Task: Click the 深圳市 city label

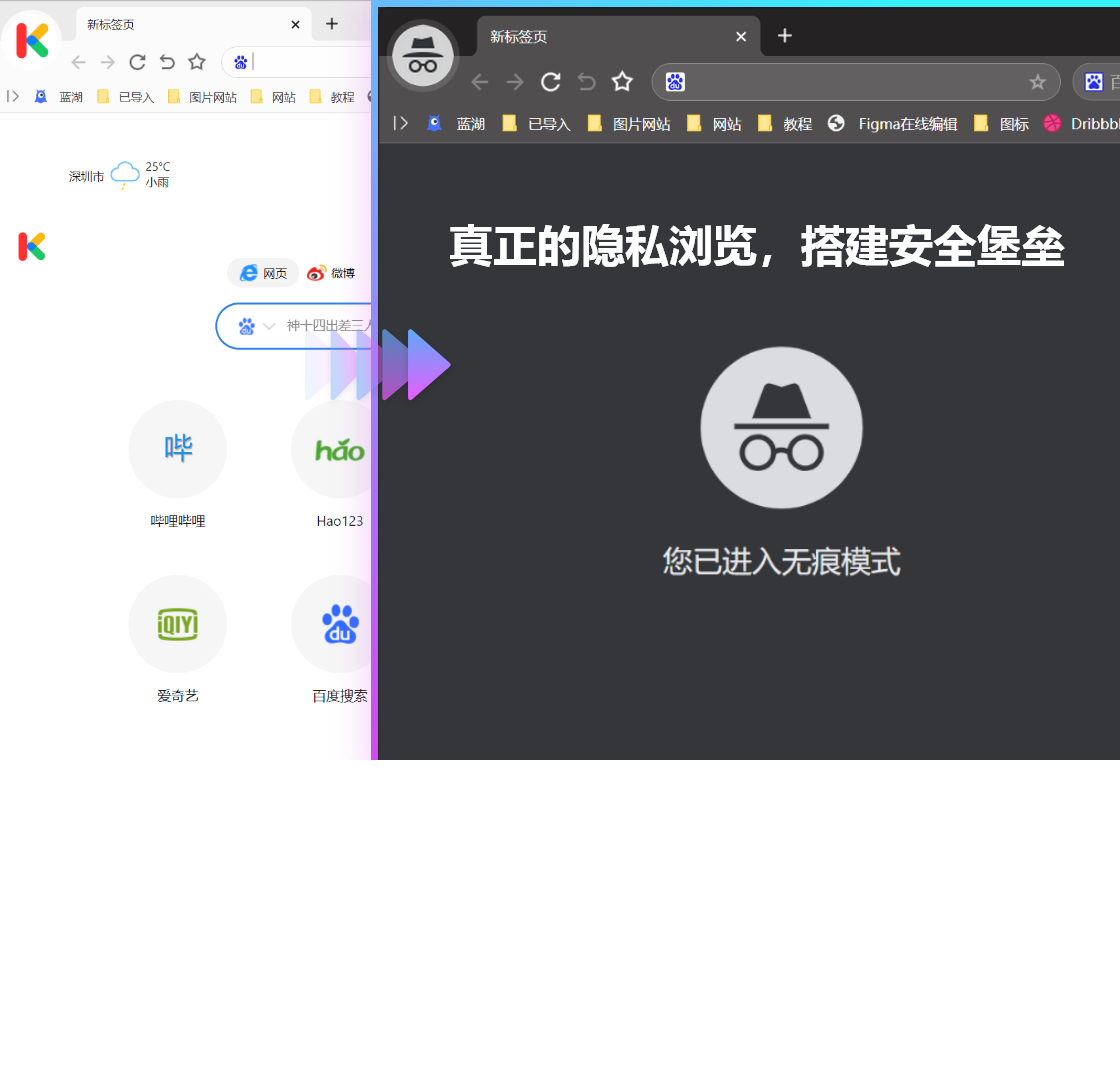Action: point(86,176)
